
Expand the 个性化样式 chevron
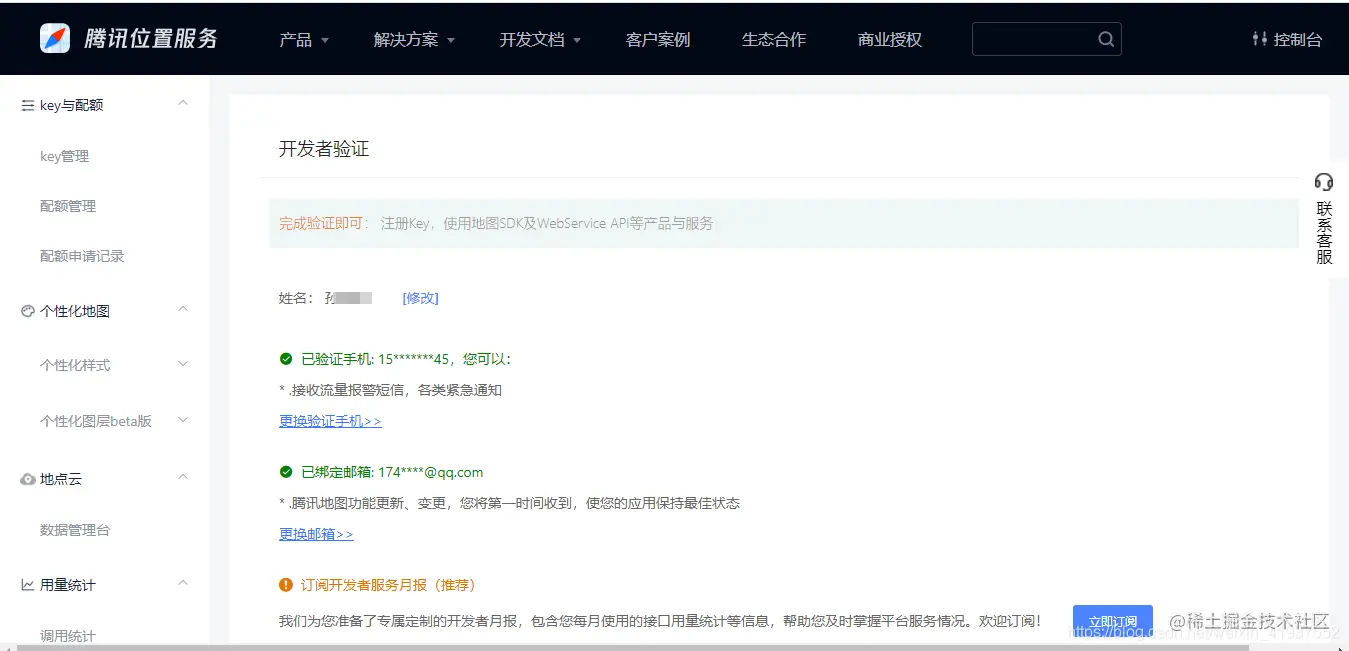pos(183,364)
